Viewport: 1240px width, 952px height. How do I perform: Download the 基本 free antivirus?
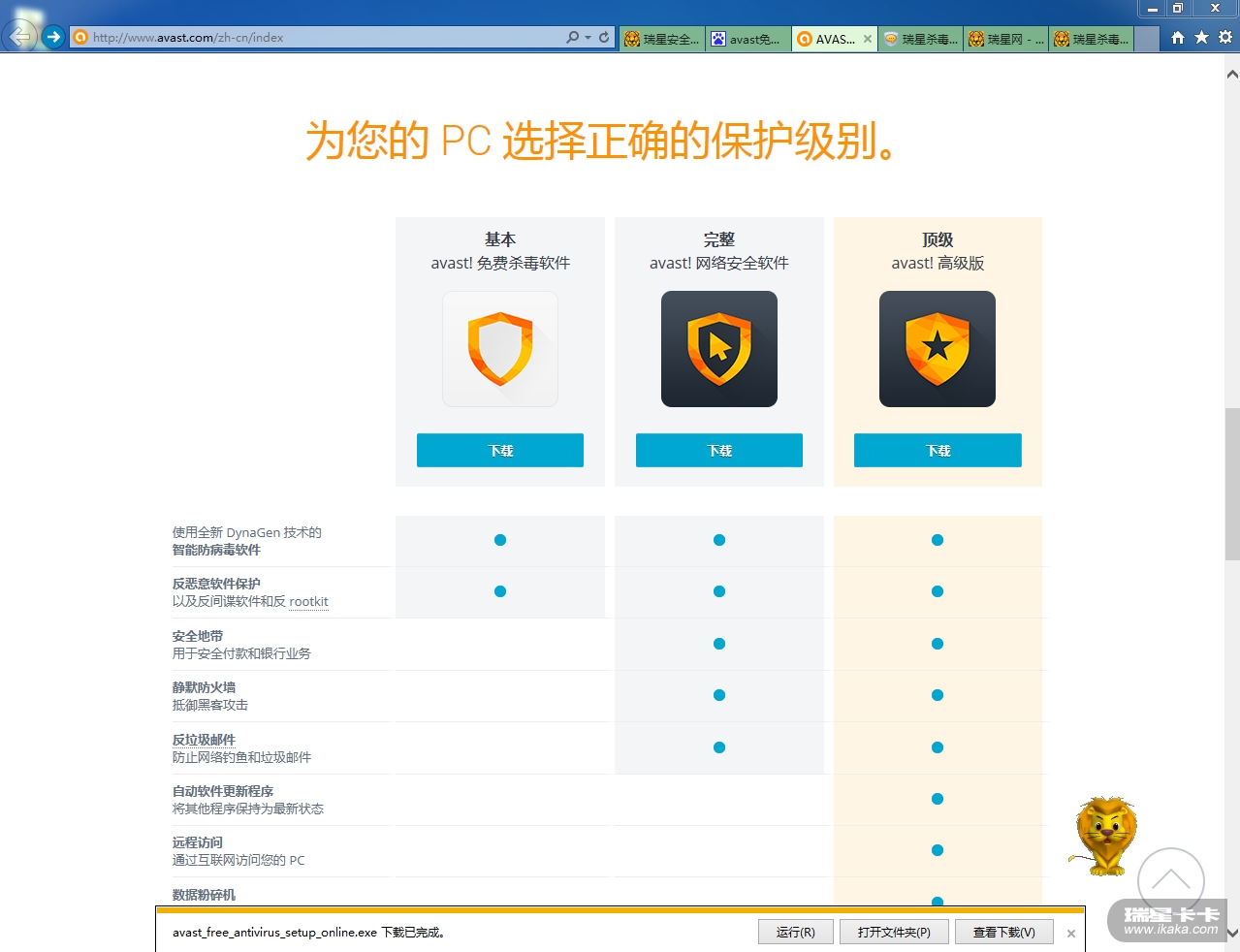point(500,450)
